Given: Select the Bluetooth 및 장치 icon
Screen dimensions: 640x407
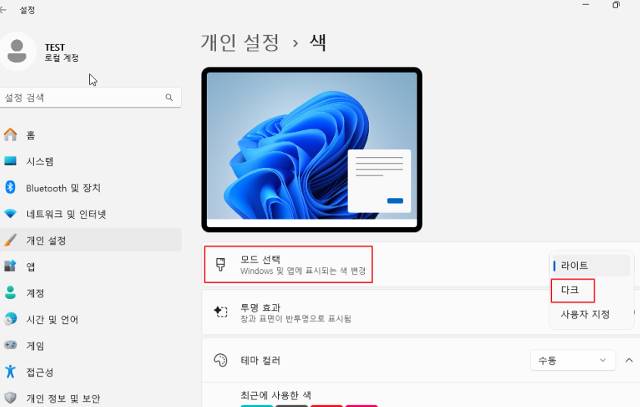Looking at the screenshot, I should pyautogui.click(x=10, y=187).
